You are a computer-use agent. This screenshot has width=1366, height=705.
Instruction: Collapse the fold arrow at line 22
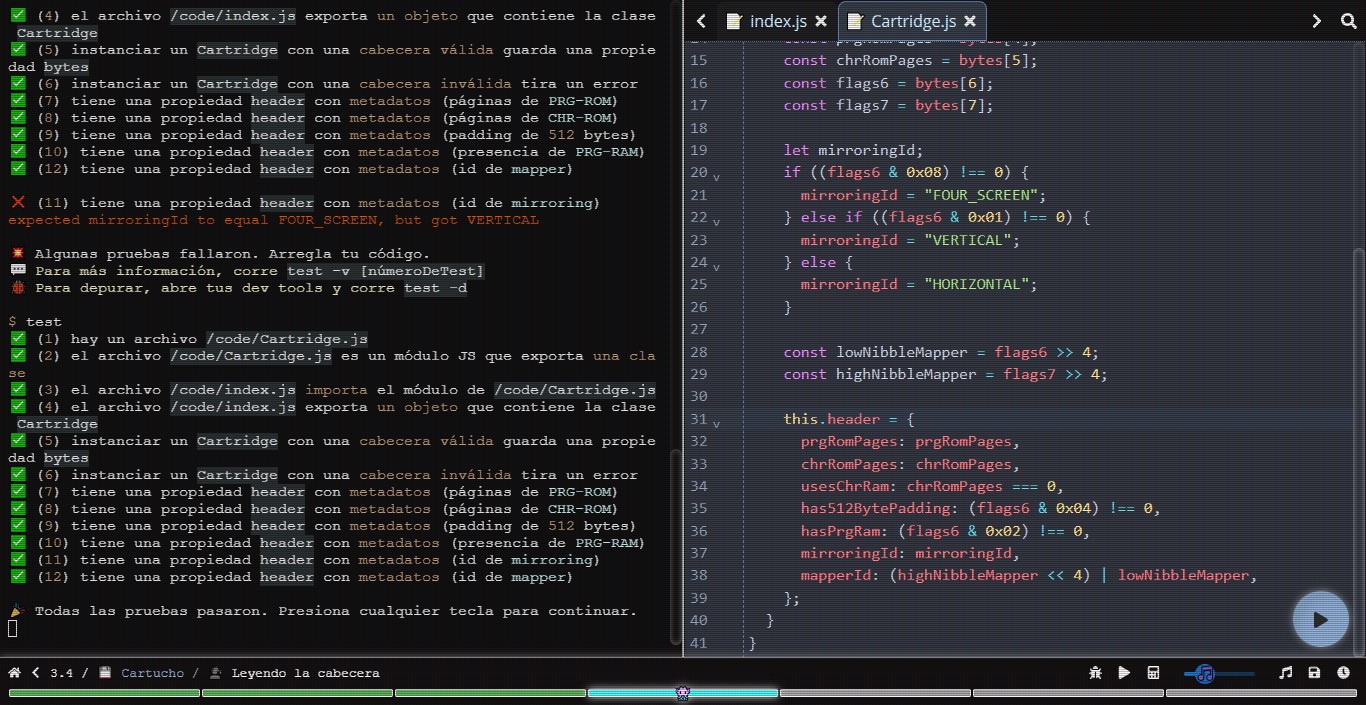pyautogui.click(x=716, y=221)
